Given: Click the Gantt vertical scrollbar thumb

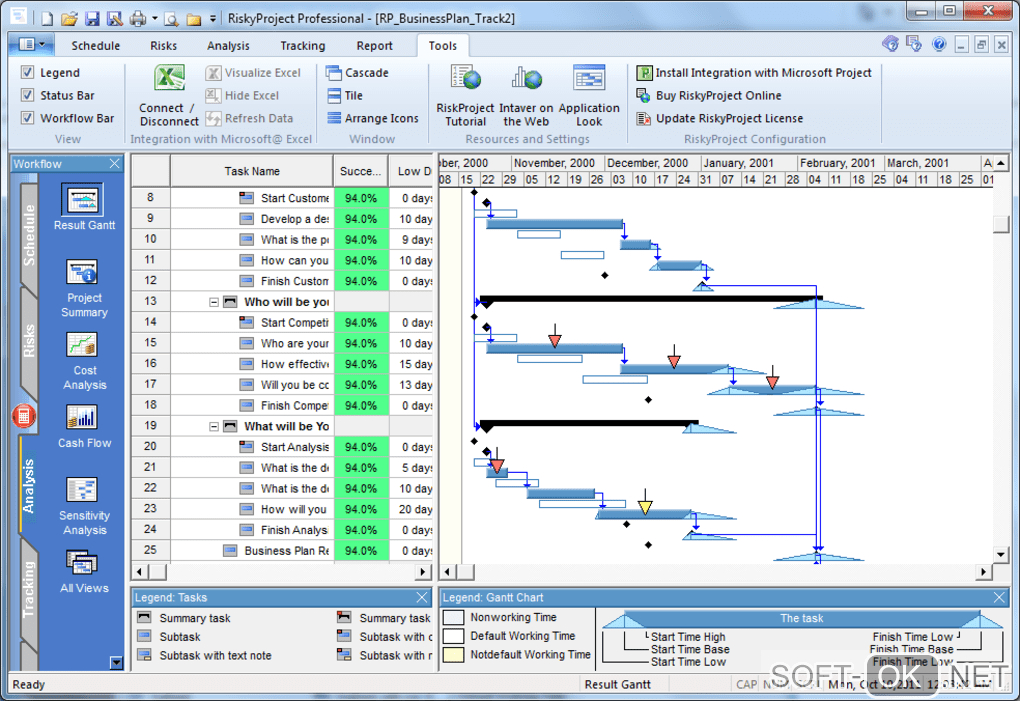Looking at the screenshot, I should click(1001, 224).
